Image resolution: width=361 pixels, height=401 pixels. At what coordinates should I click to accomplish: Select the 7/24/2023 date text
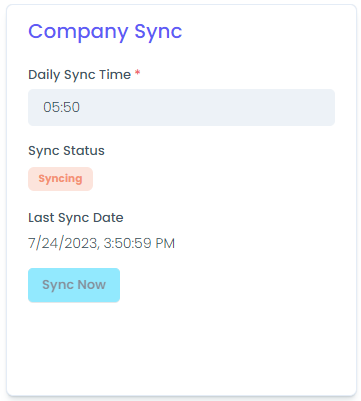point(63,243)
